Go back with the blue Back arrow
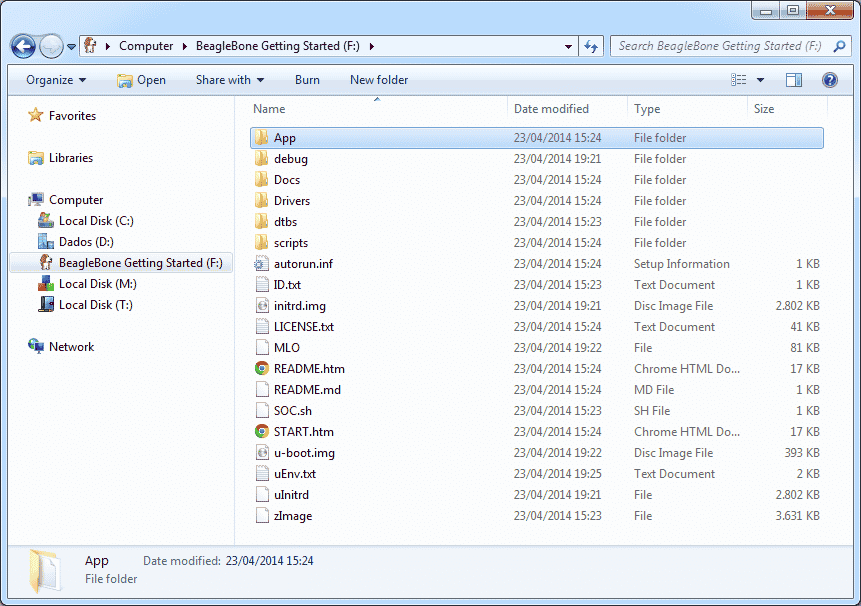Screen dimensions: 861x606 click(x=23, y=47)
